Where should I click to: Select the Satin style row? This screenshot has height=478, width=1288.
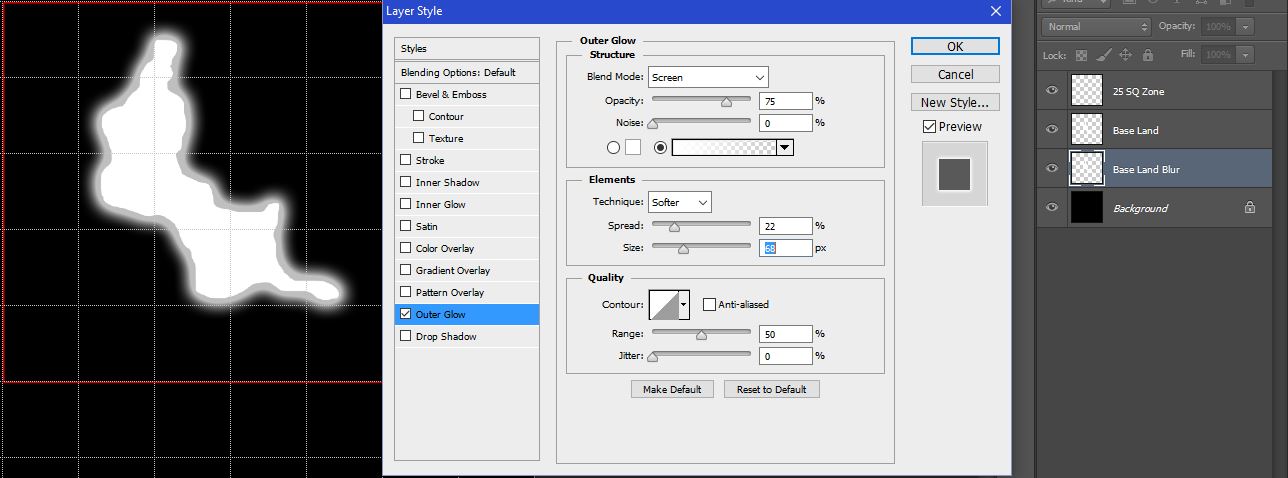click(x=467, y=226)
